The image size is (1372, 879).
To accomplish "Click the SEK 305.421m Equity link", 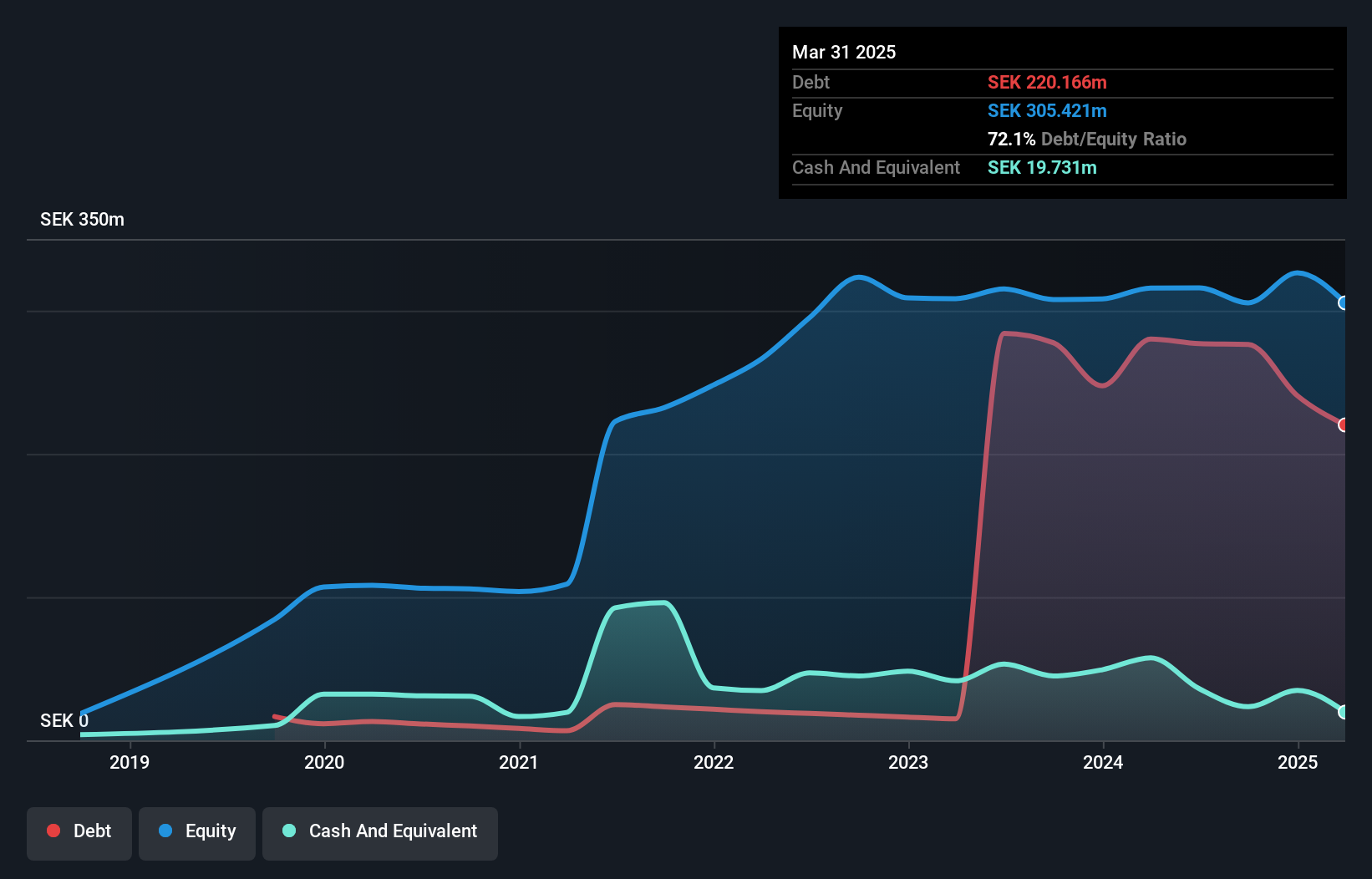I will click(1047, 110).
